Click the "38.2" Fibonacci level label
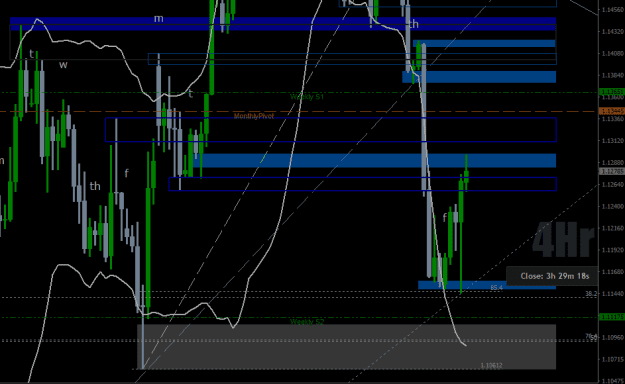 (x=591, y=293)
